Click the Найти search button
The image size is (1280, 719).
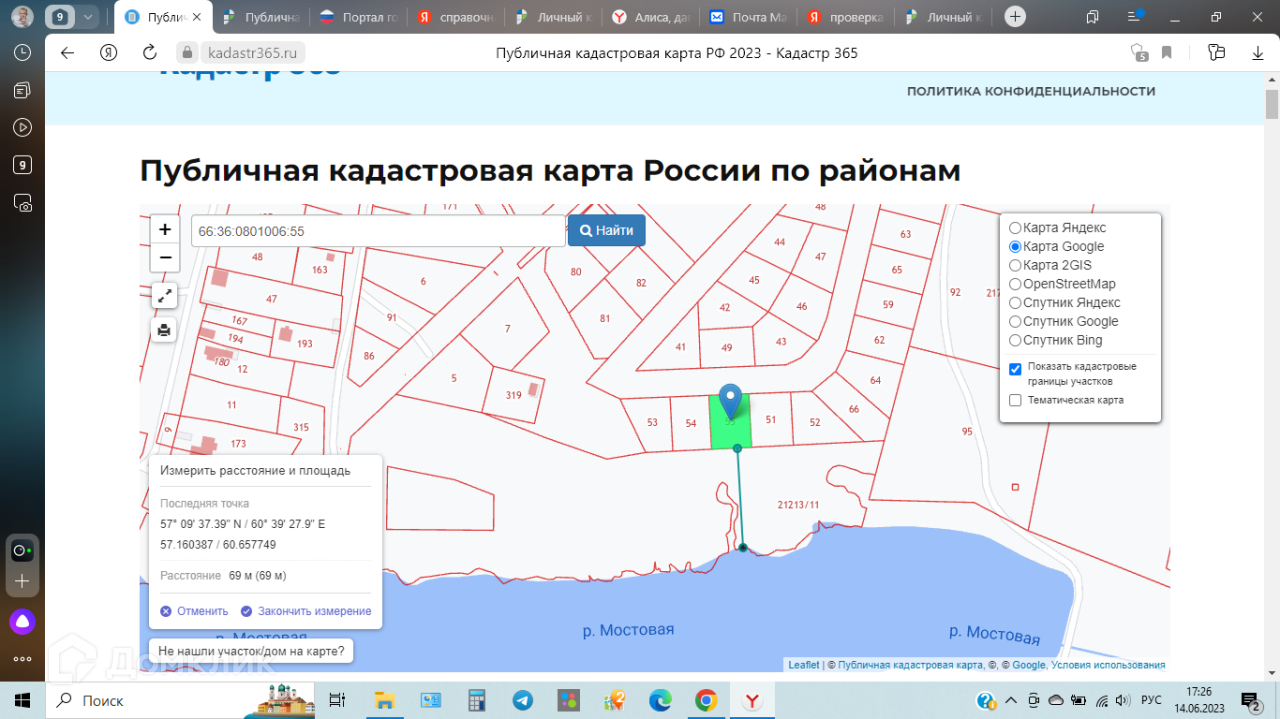click(606, 230)
